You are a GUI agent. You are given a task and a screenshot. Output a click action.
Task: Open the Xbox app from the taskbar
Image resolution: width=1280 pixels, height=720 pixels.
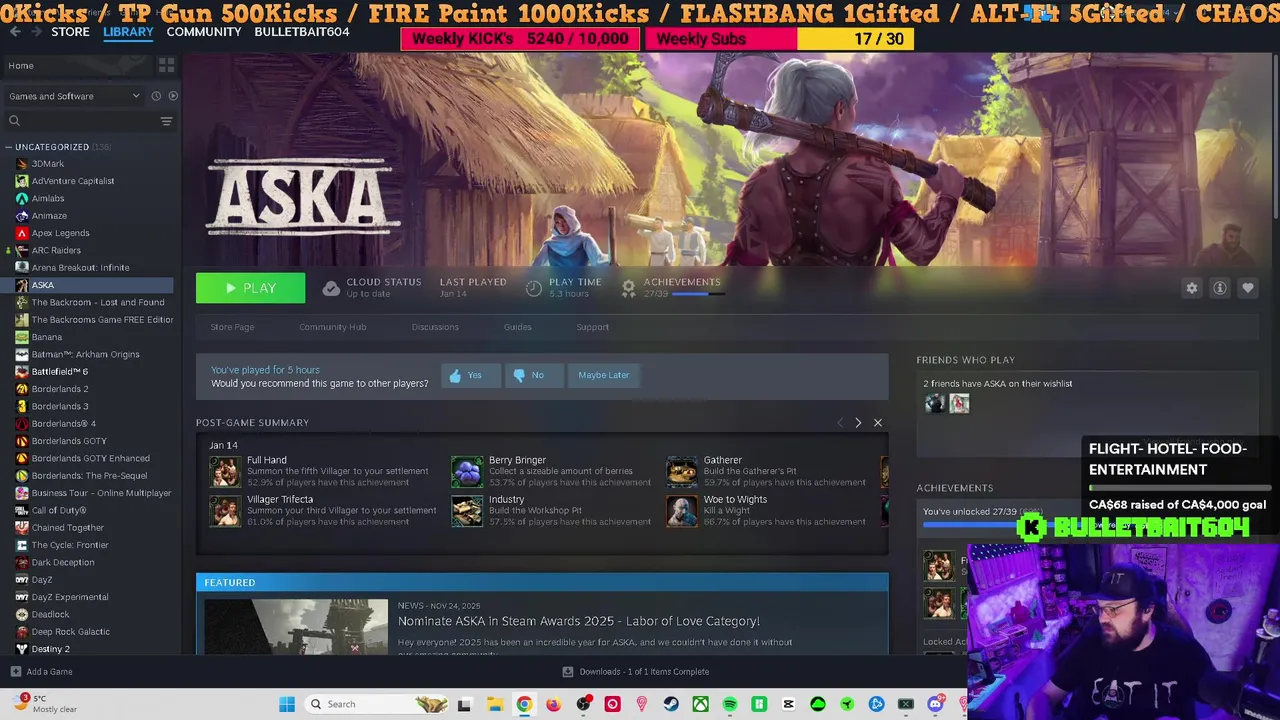(700, 704)
